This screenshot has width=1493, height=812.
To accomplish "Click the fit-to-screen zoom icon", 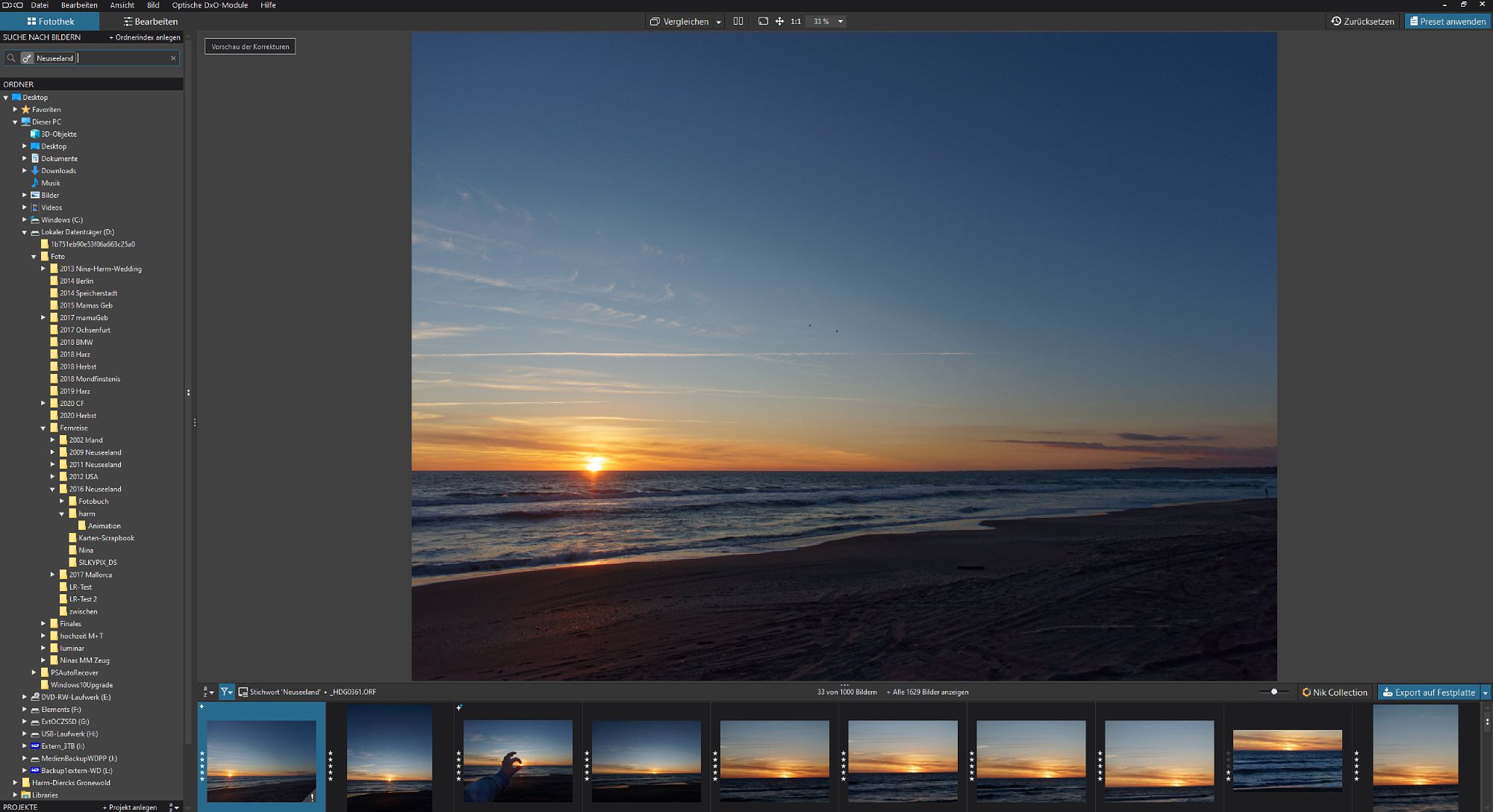I will (x=763, y=22).
